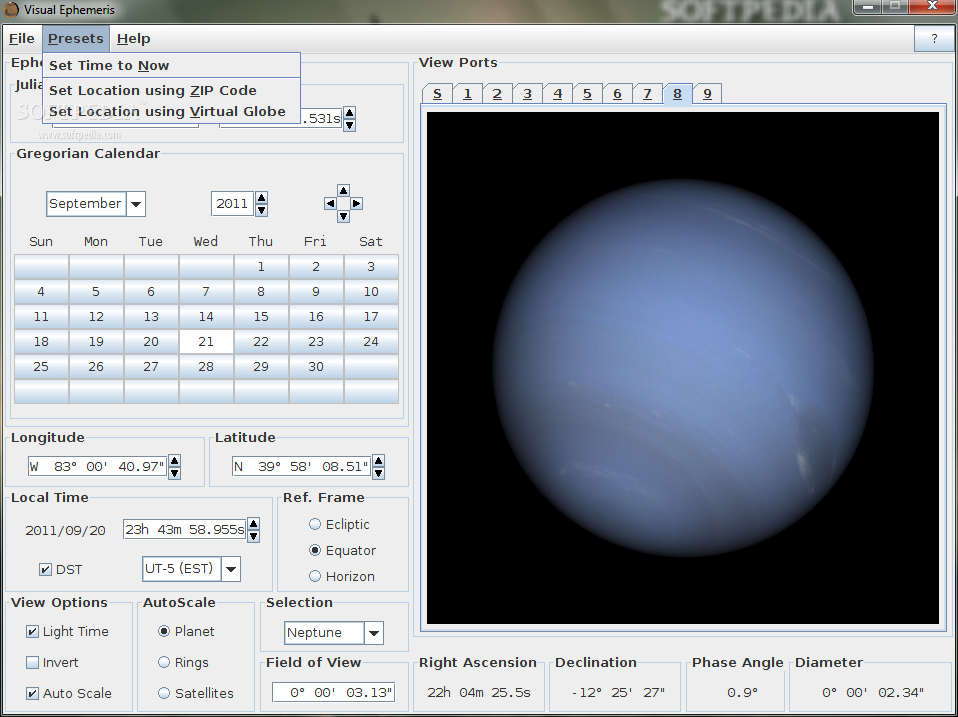Switch to view port tab 2
Screen dimensions: 958x717
(x=497, y=94)
